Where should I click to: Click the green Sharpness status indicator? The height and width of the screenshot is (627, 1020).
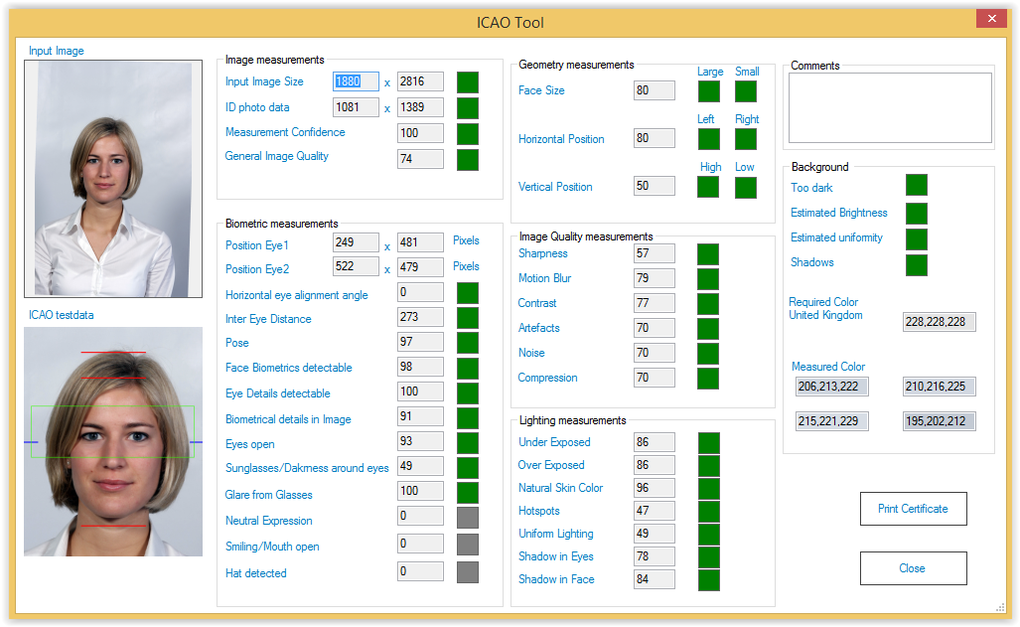tap(708, 254)
